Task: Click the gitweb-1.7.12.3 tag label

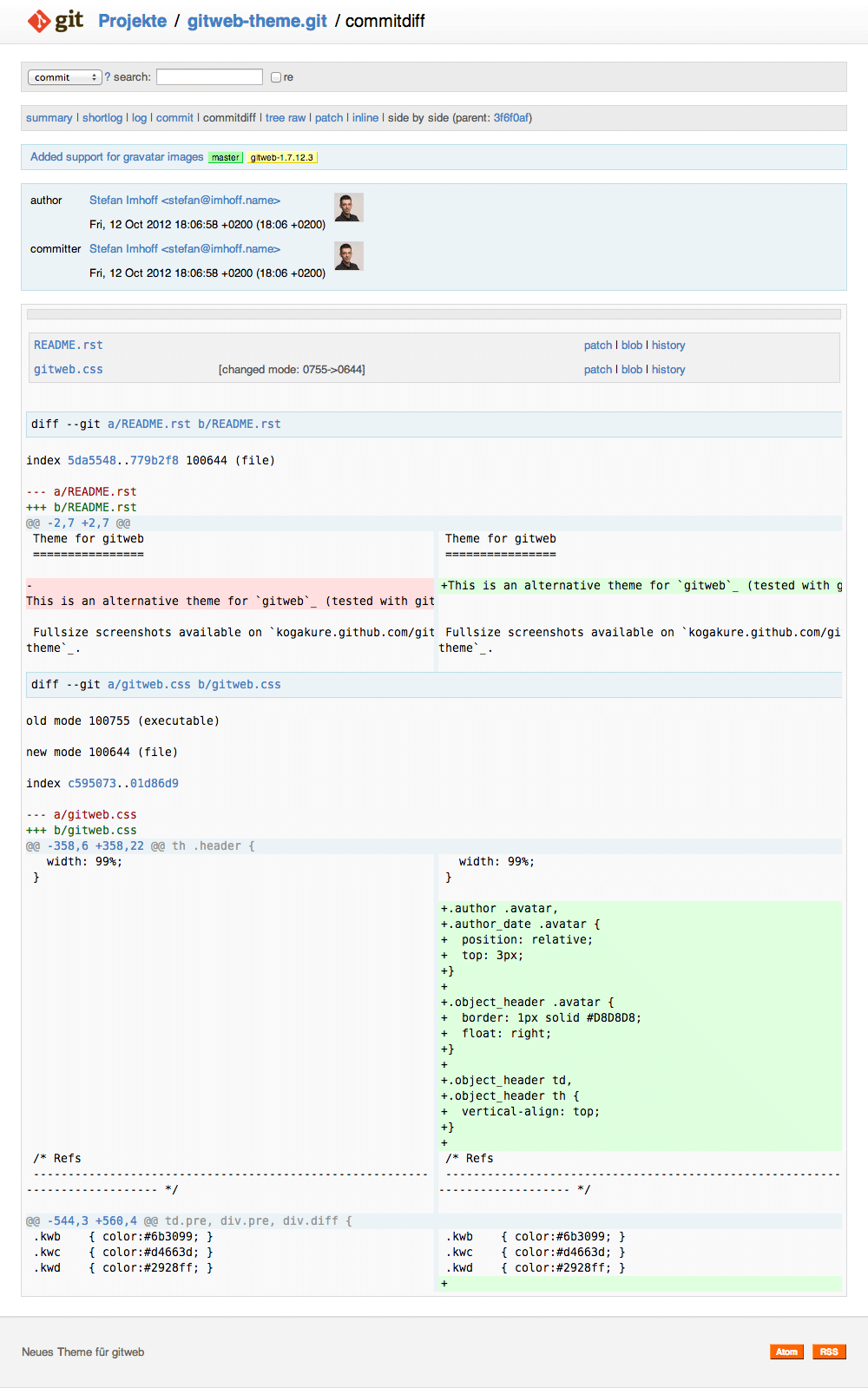Action: click(282, 158)
